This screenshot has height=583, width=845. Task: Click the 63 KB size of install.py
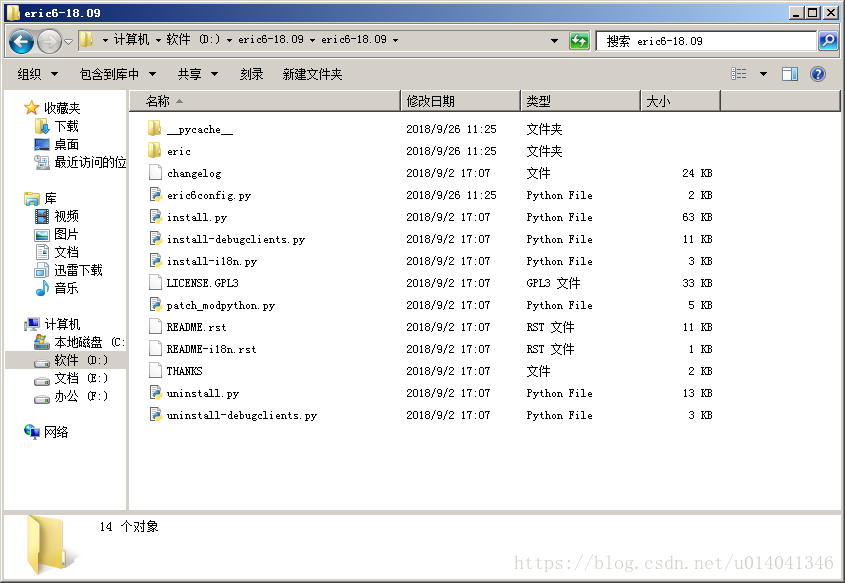point(697,217)
